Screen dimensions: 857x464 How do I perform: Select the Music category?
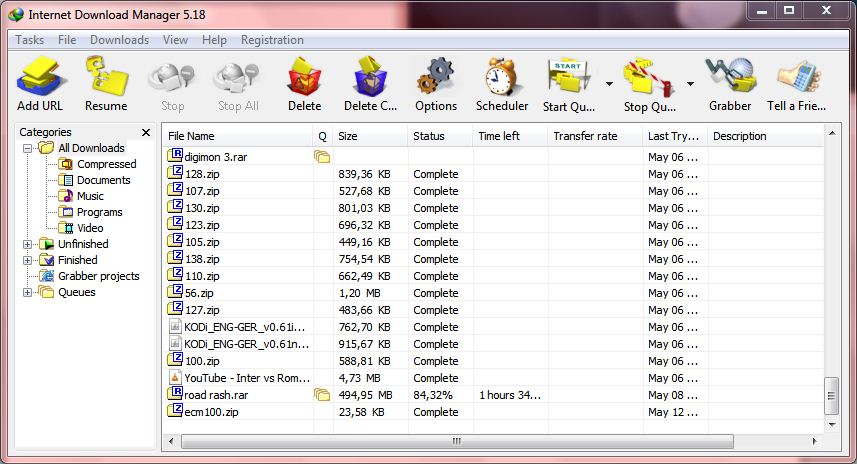90,196
